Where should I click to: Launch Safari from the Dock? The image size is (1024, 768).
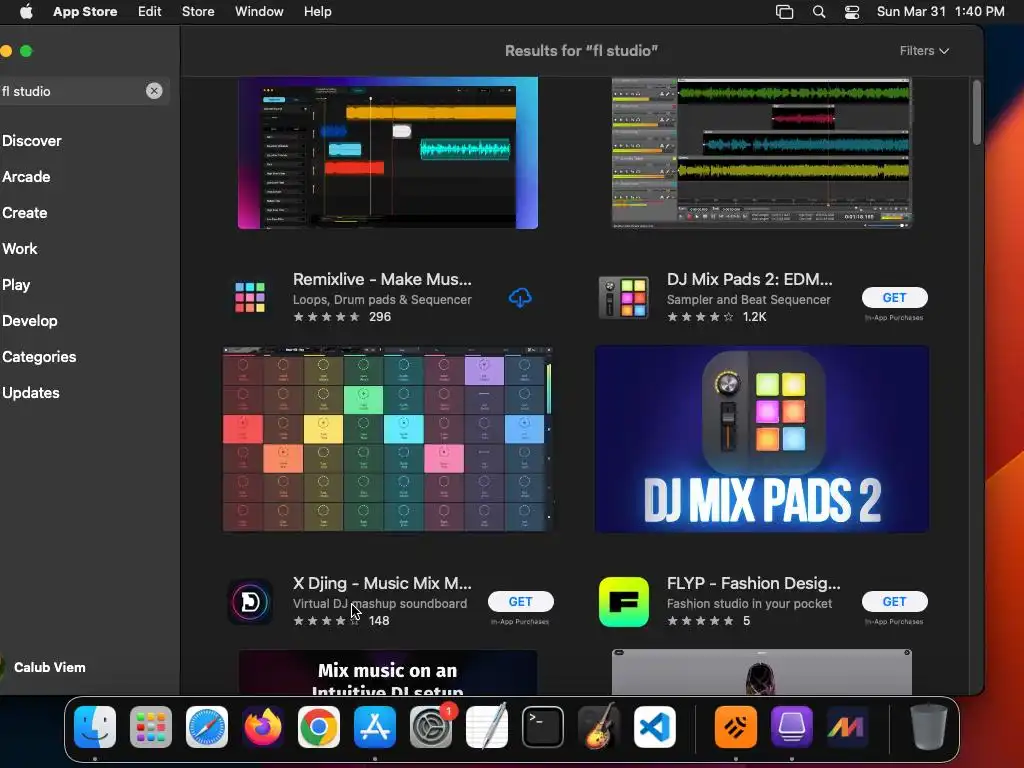(x=207, y=727)
